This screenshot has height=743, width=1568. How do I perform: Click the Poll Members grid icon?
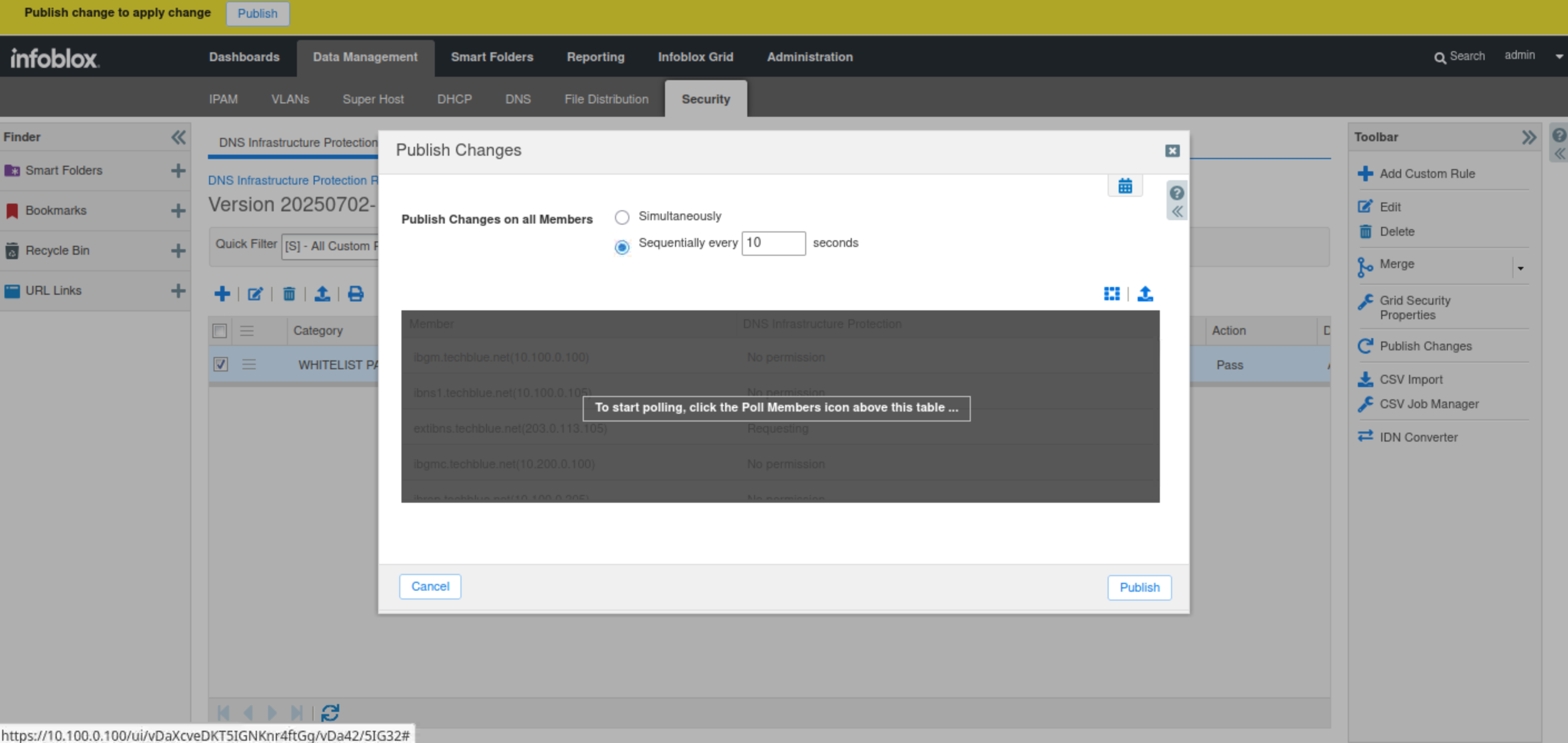click(x=1112, y=294)
